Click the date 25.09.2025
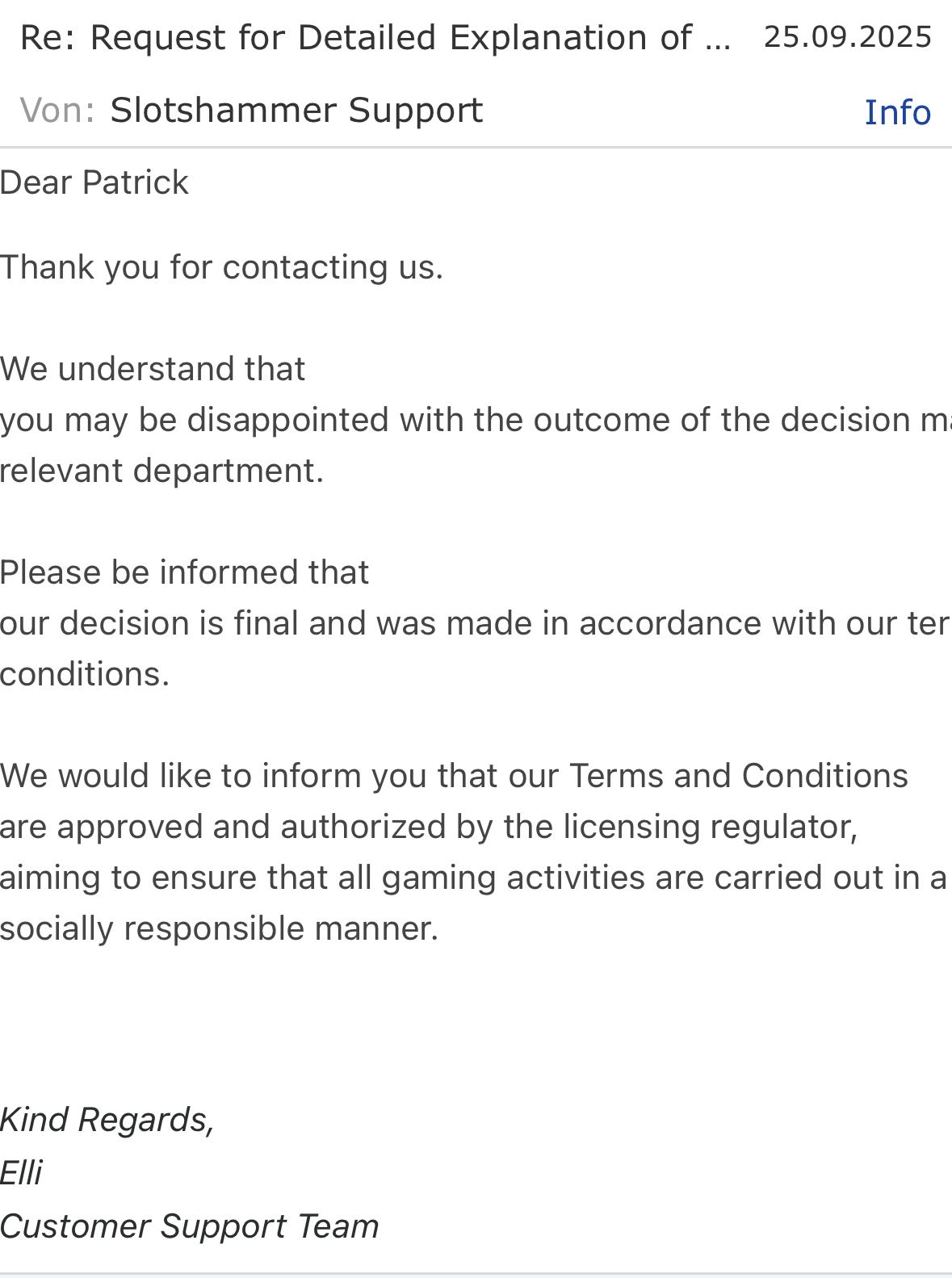Viewport: 952px width, 1278px height. coord(847,37)
